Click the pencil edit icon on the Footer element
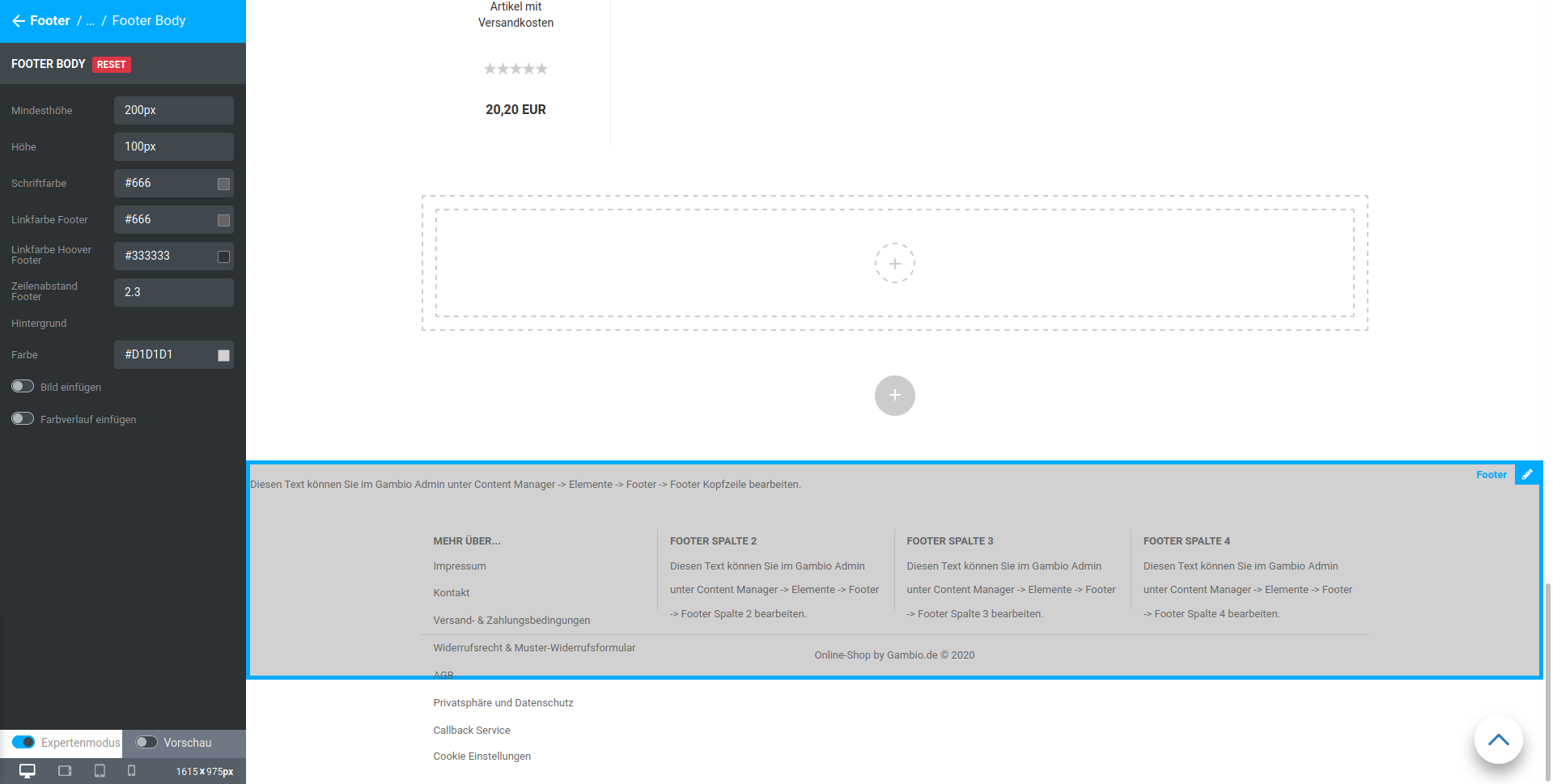 [1528, 474]
